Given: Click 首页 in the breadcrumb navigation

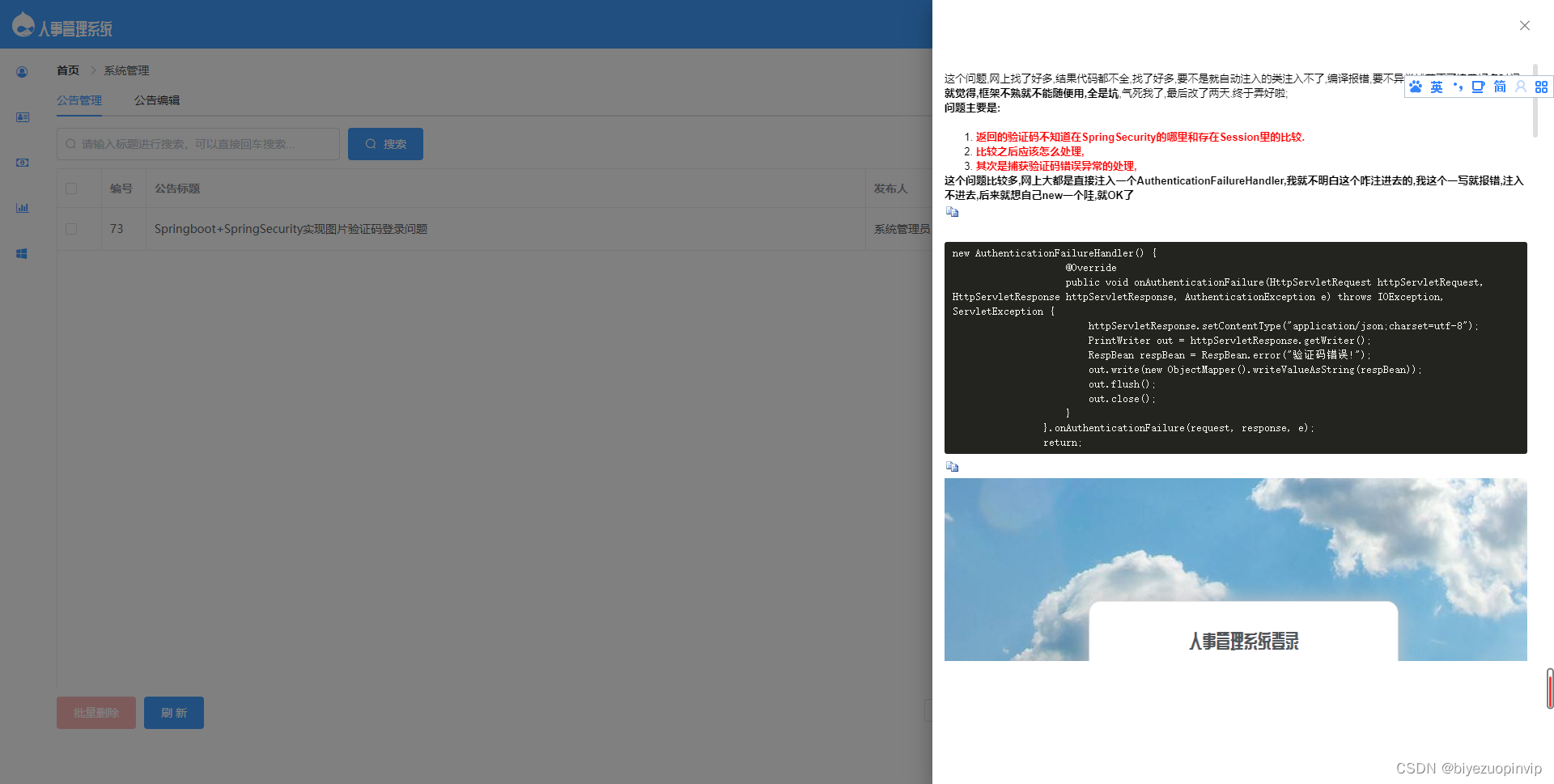Looking at the screenshot, I should (68, 70).
